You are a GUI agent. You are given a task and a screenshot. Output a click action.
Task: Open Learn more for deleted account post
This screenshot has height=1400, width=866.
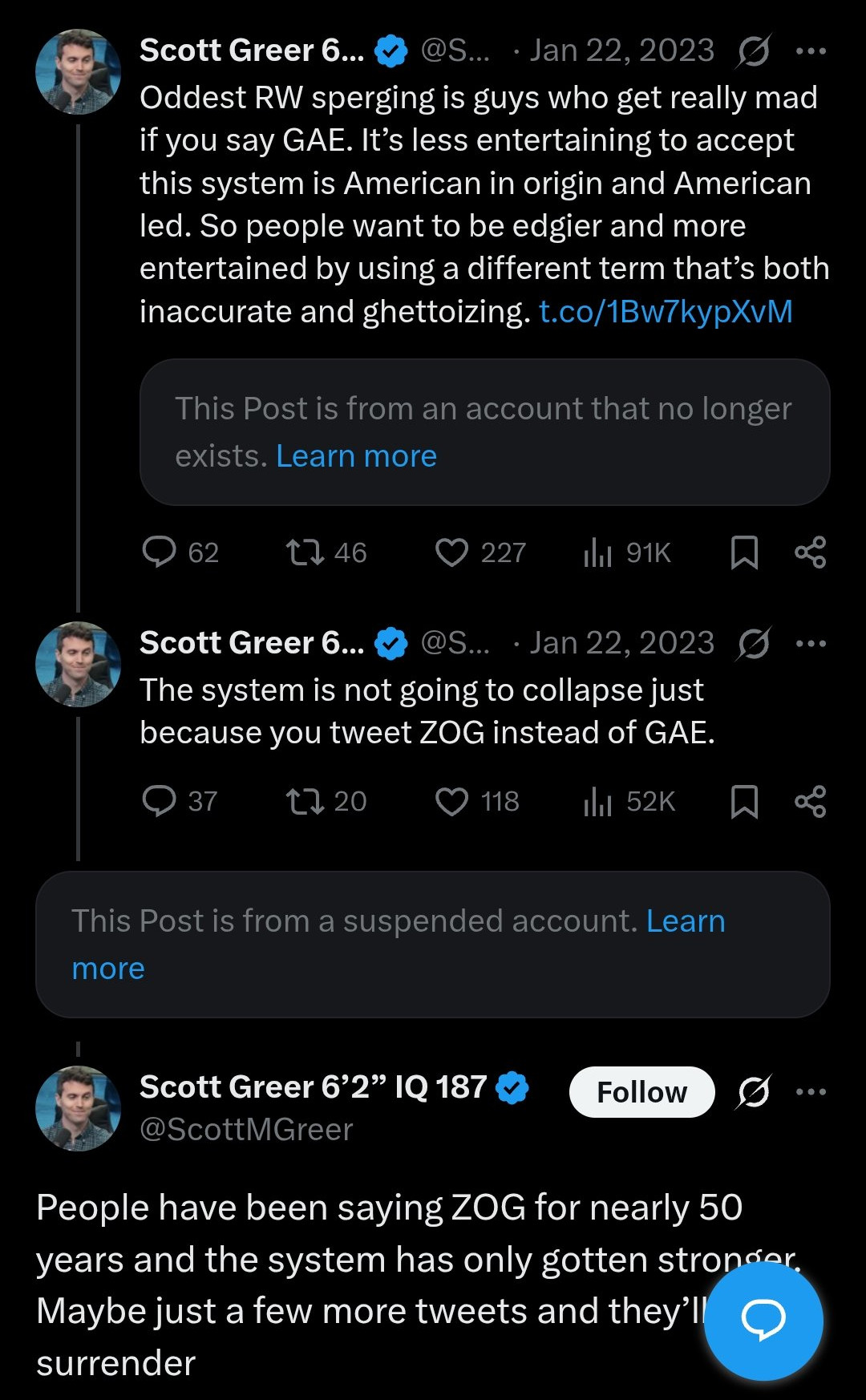(356, 456)
